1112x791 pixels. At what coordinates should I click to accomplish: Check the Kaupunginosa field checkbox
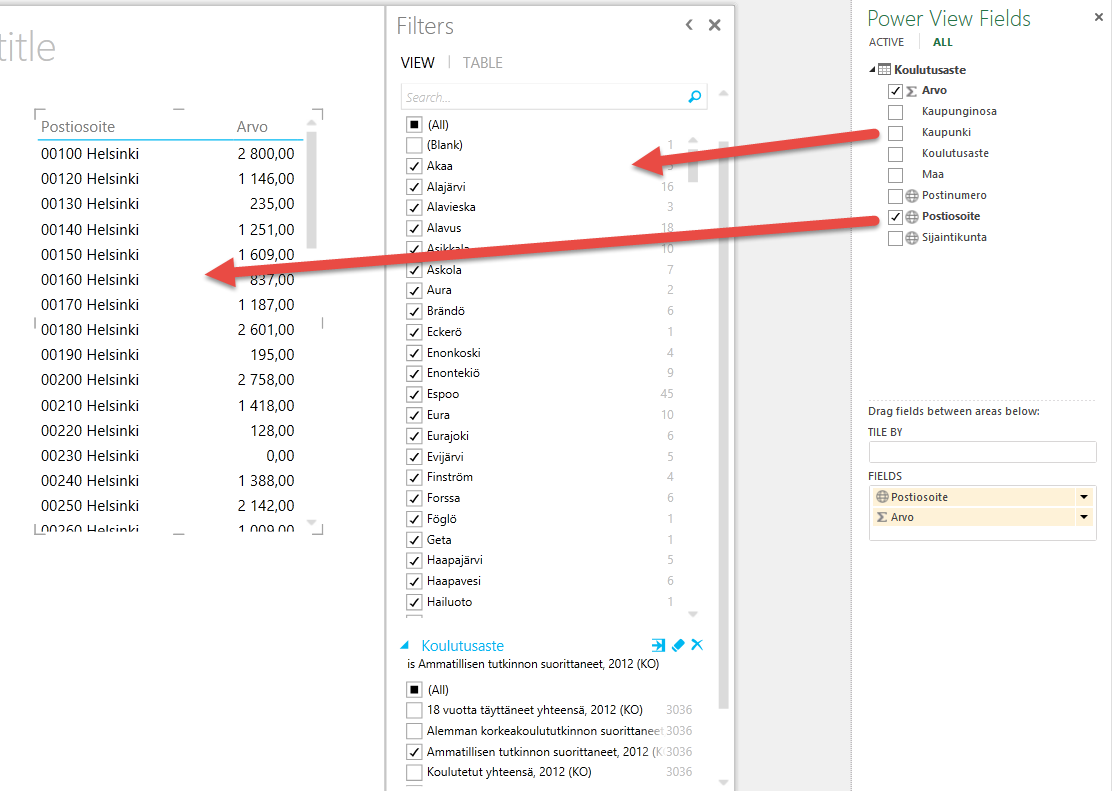(x=895, y=112)
